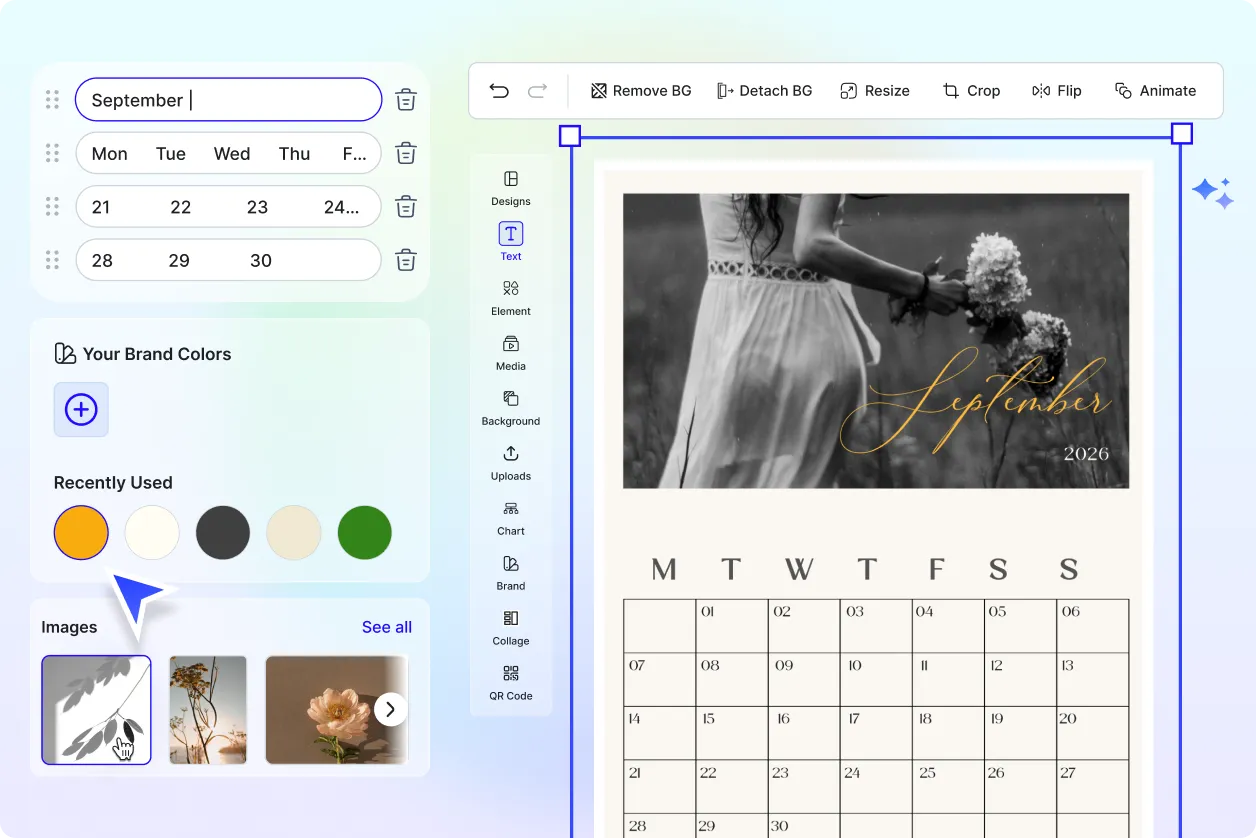Viewport: 1256px width, 838px height.
Task: Open the QR Code sidebar panel
Action: tap(511, 682)
